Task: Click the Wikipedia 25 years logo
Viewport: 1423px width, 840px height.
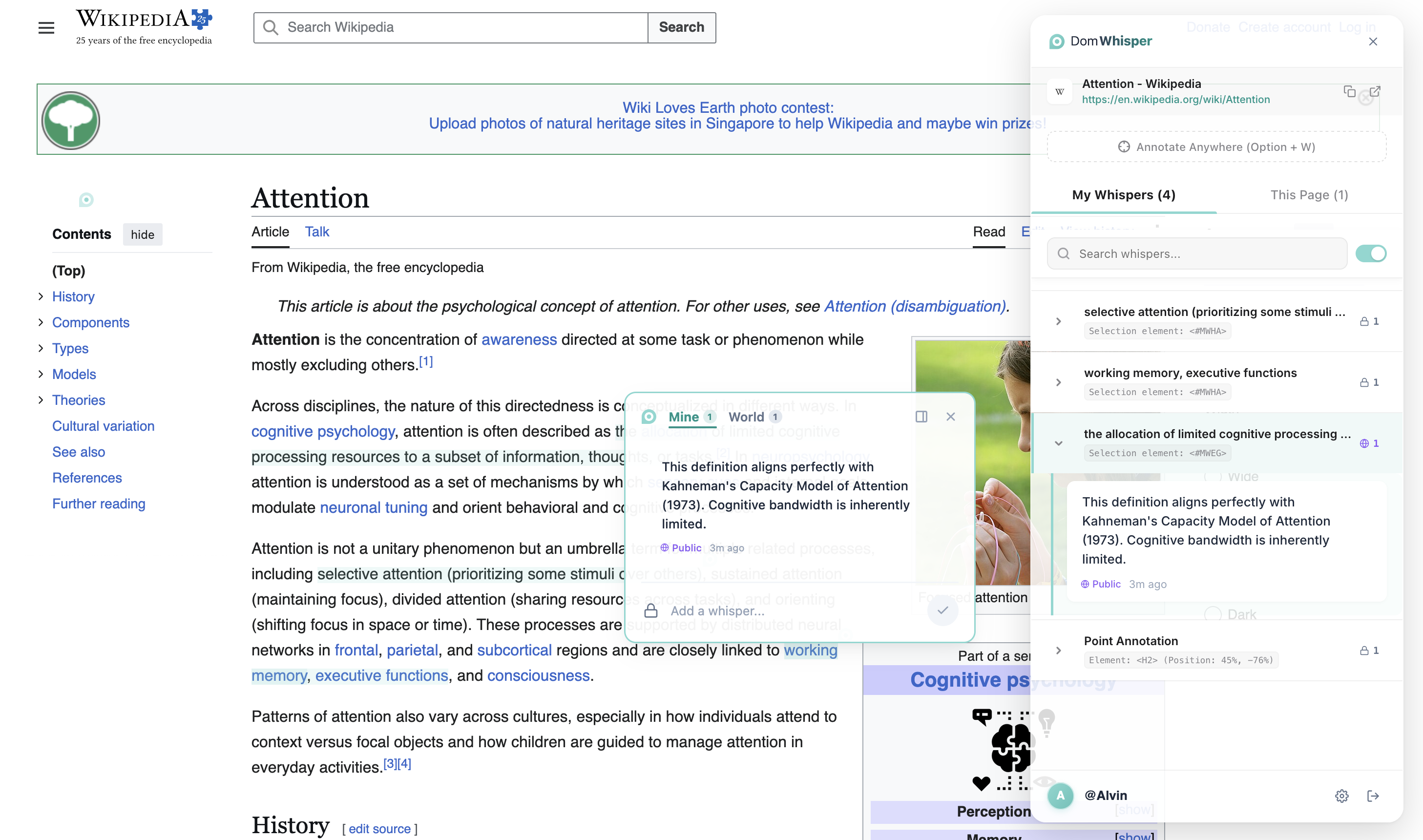Action: click(144, 26)
